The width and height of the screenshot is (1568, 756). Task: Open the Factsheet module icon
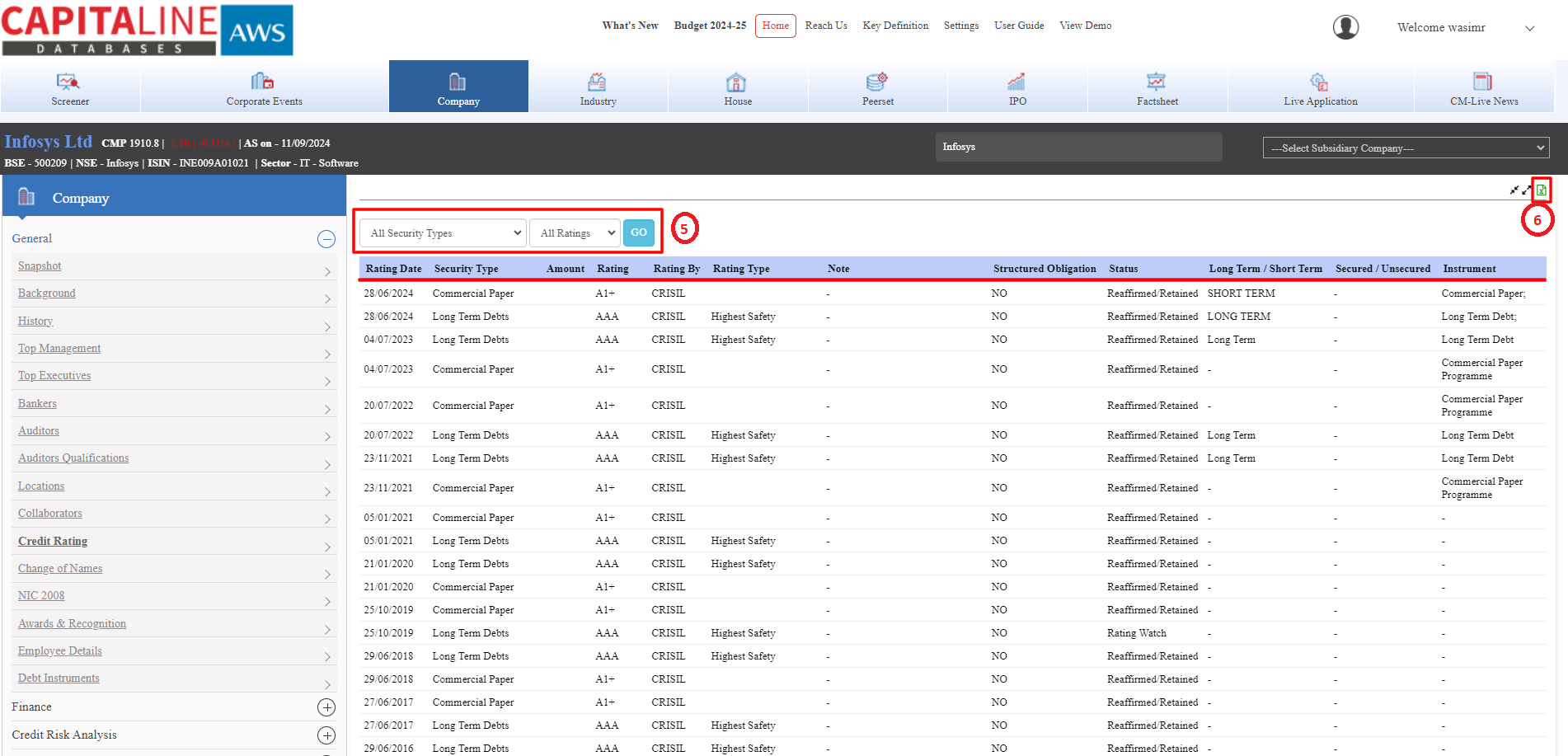[1156, 82]
